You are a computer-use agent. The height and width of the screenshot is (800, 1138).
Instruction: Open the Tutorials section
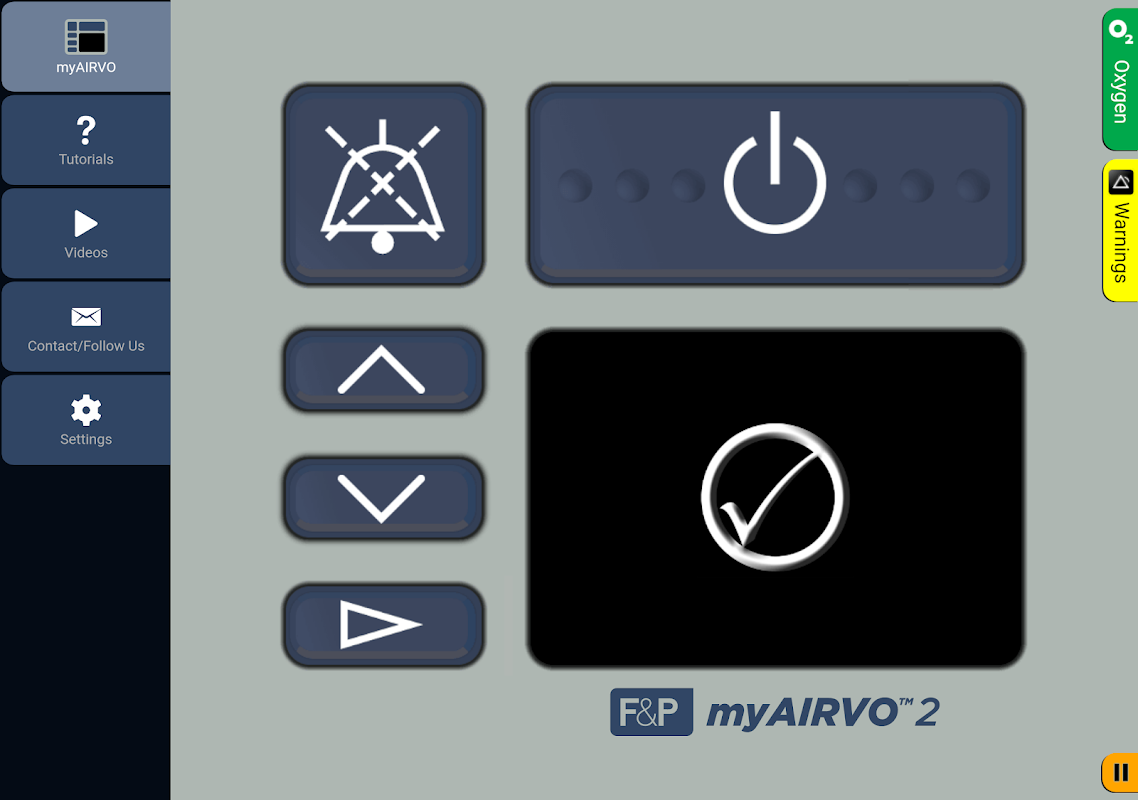point(86,140)
